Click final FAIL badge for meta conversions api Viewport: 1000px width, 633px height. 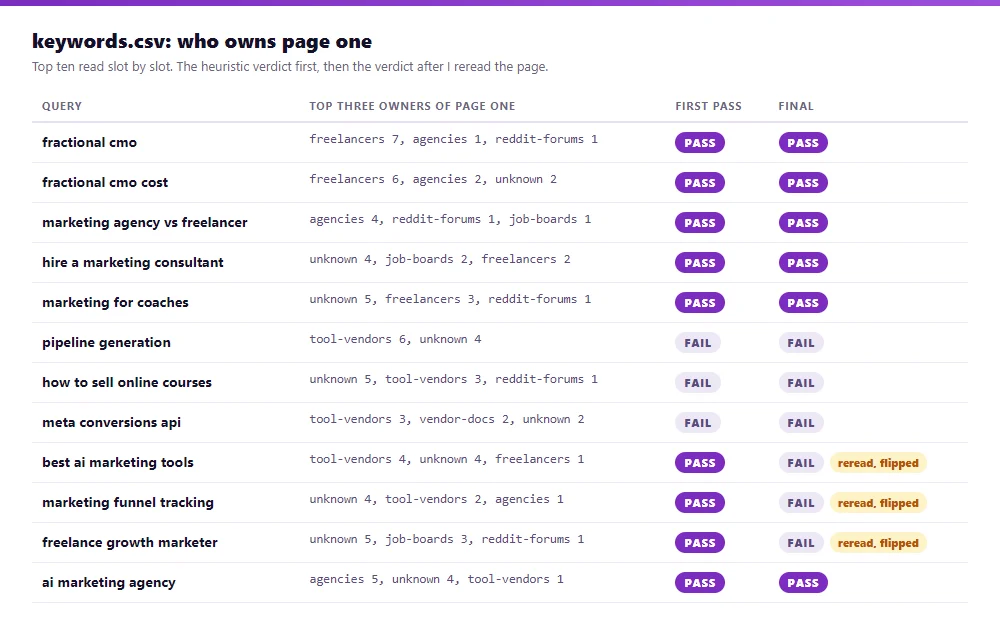tap(801, 423)
